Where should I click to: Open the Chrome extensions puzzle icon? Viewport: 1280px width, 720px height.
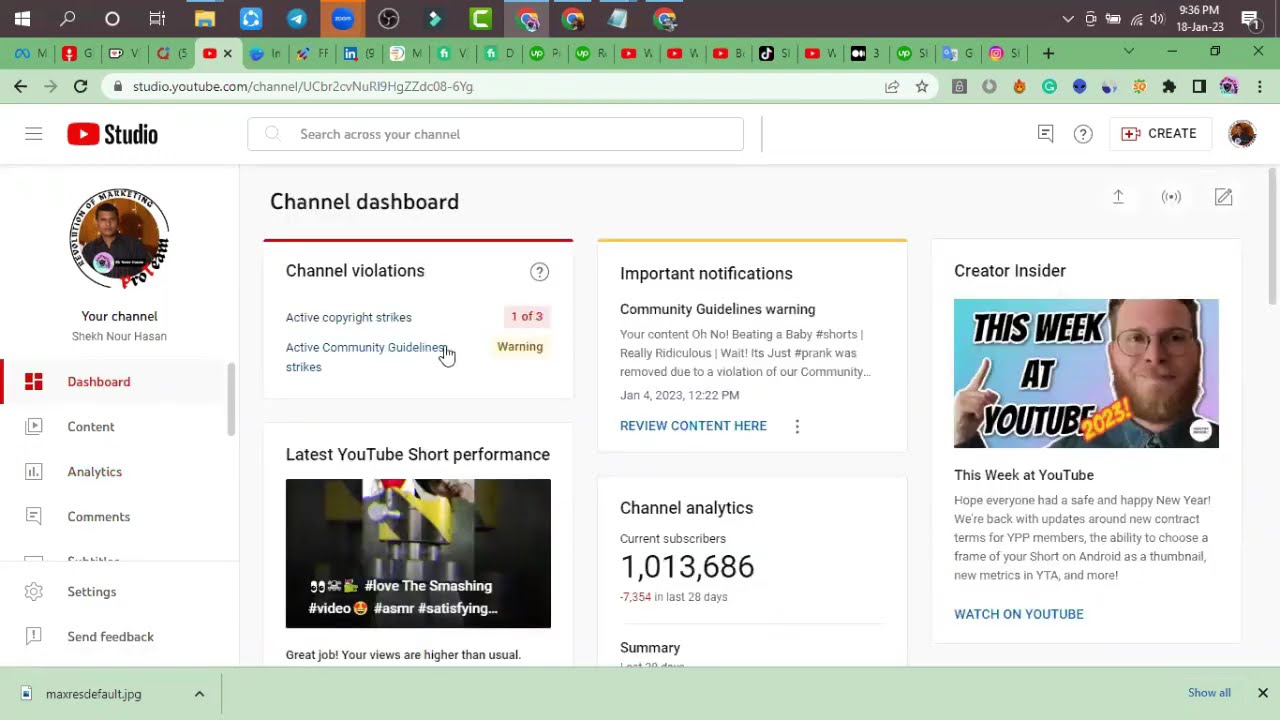[x=1169, y=87]
